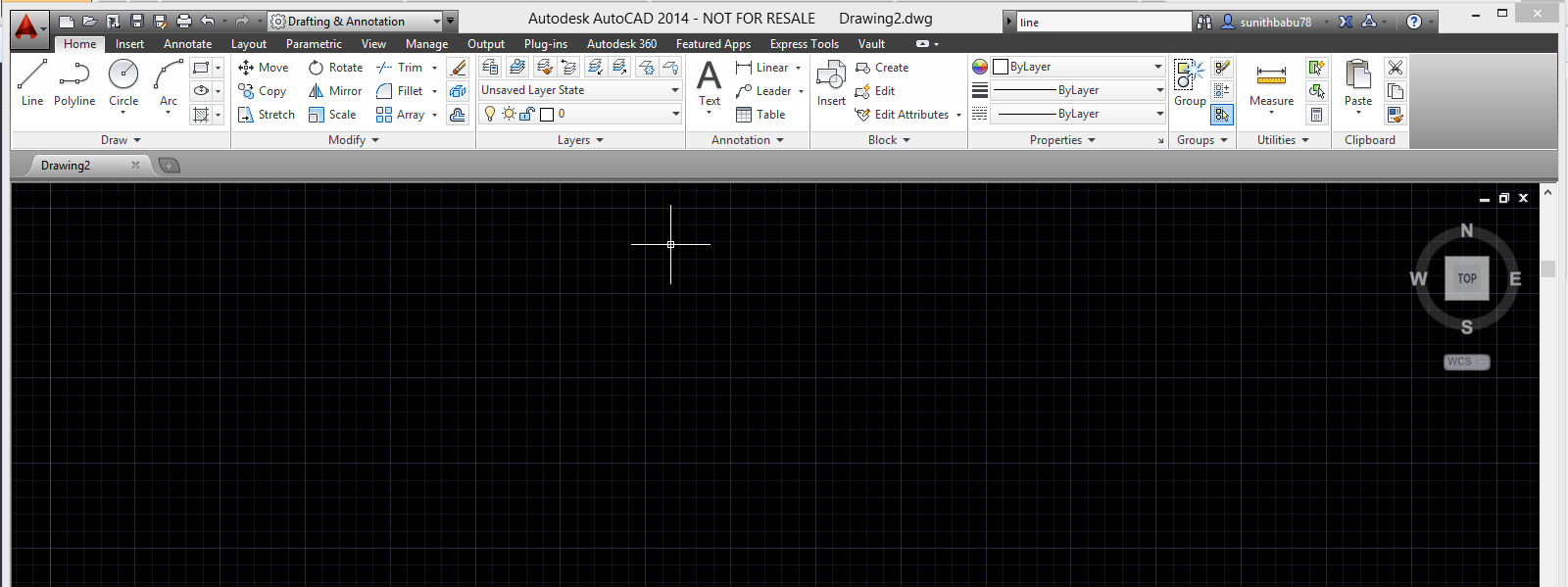Toggle layer 0 freeze sun icon
Screen dimensions: 1568x587
(x=509, y=114)
